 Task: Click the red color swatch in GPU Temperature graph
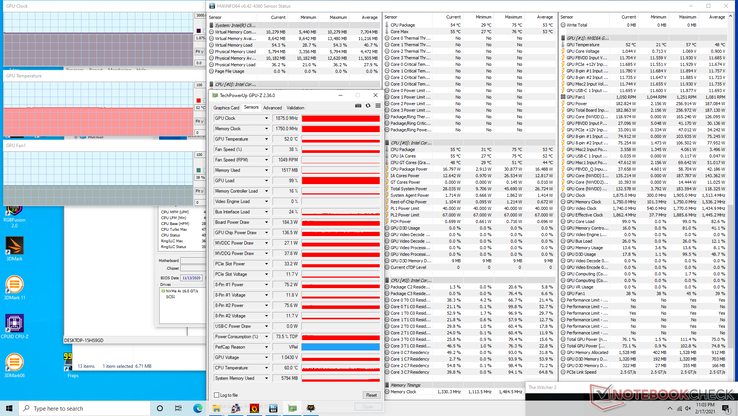199,100
